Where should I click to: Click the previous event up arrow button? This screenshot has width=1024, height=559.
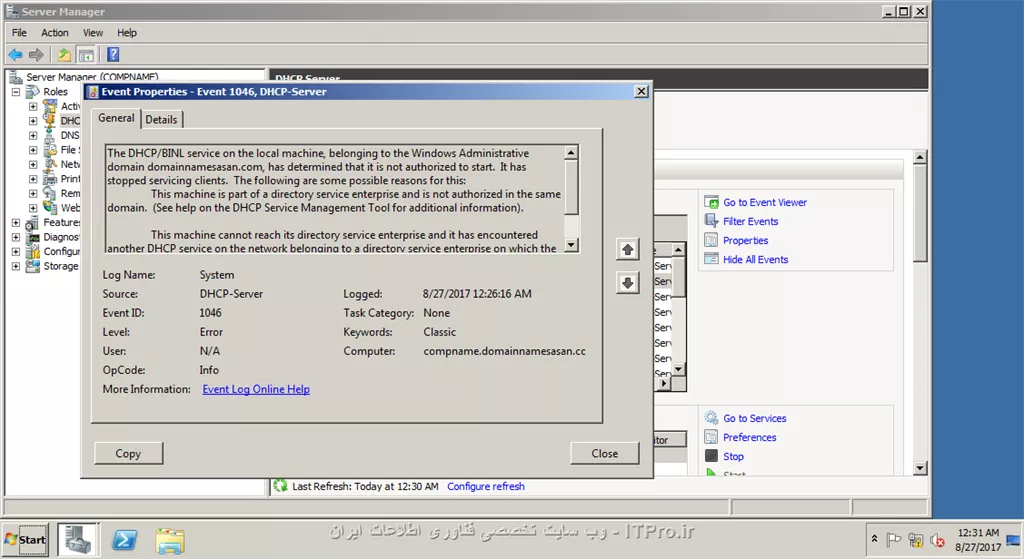[628, 249]
